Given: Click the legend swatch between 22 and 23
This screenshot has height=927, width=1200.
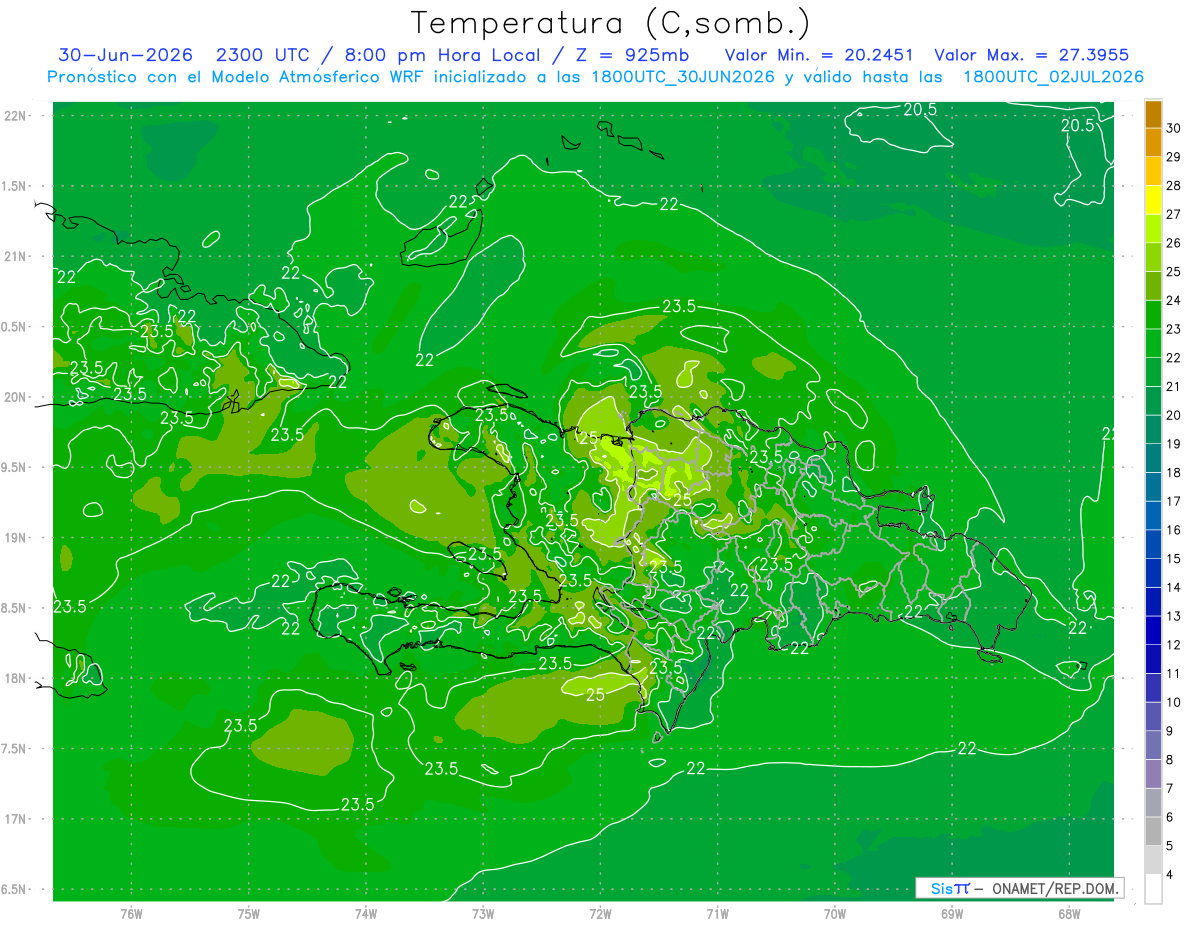Looking at the screenshot, I should (1153, 343).
